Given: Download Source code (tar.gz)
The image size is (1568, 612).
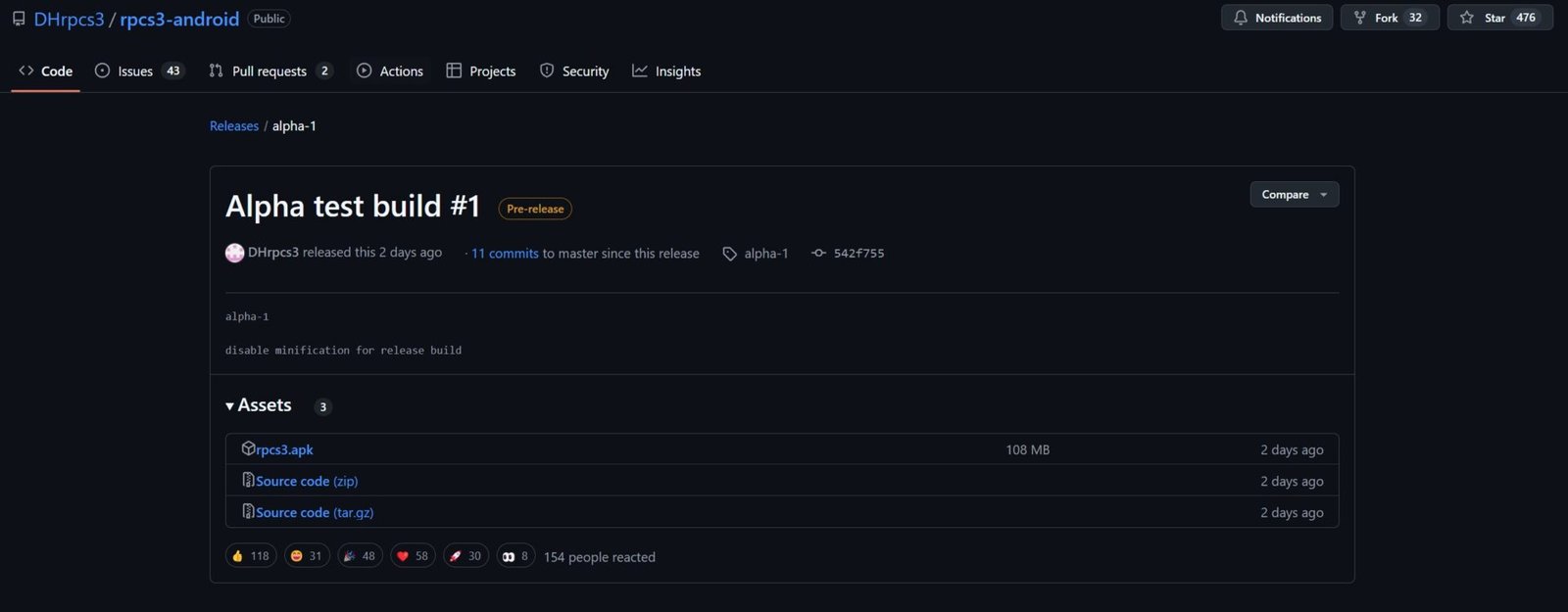Looking at the screenshot, I should point(315,512).
